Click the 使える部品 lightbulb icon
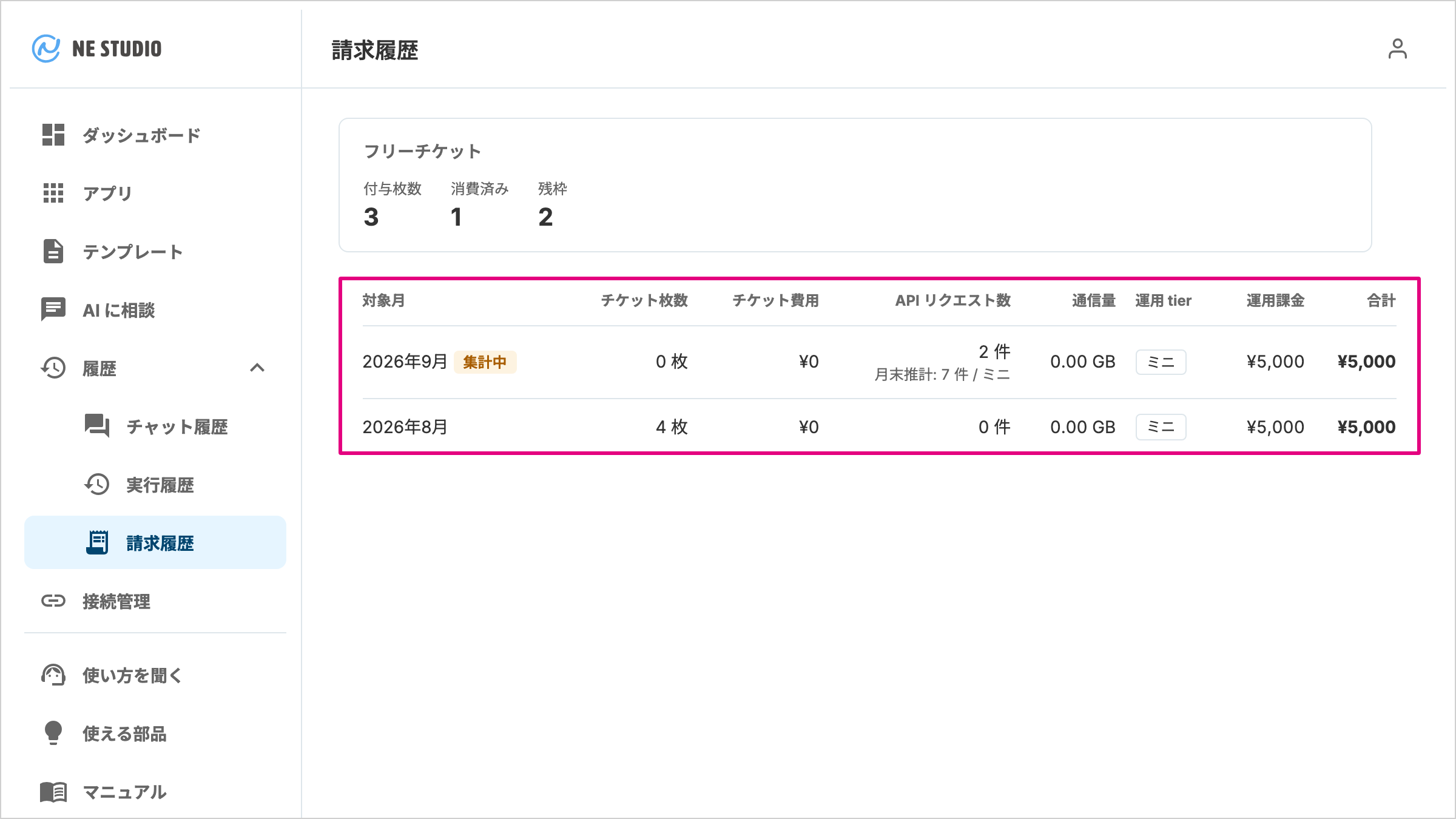The width and height of the screenshot is (1456, 819). (x=53, y=733)
